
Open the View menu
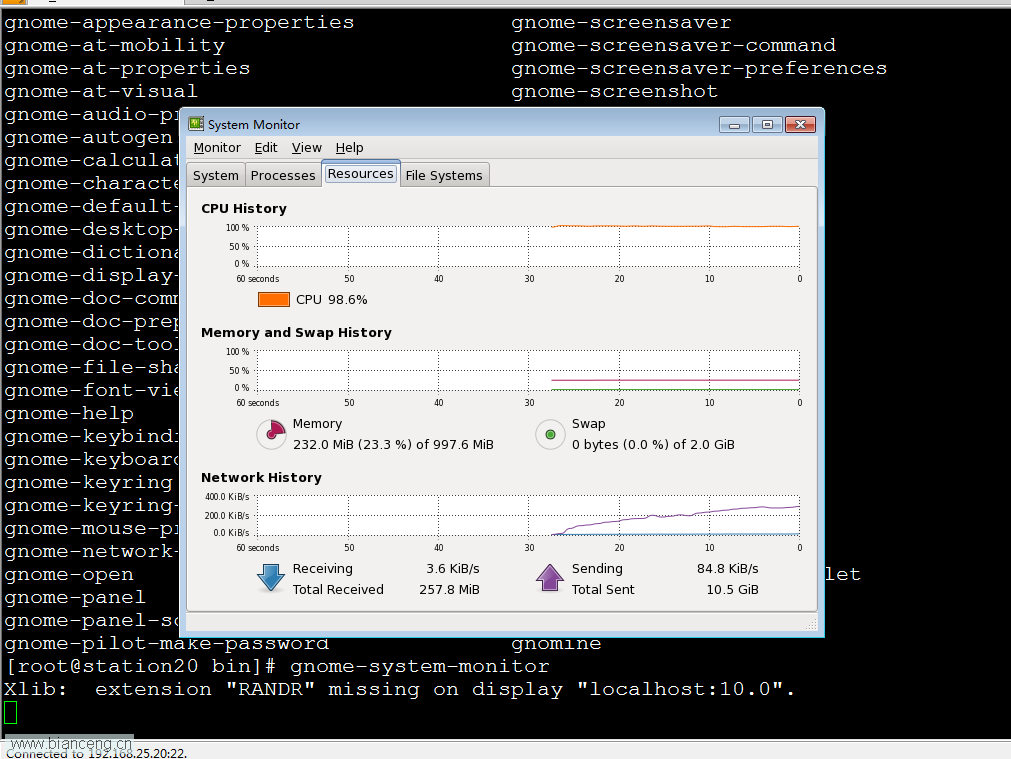point(306,148)
